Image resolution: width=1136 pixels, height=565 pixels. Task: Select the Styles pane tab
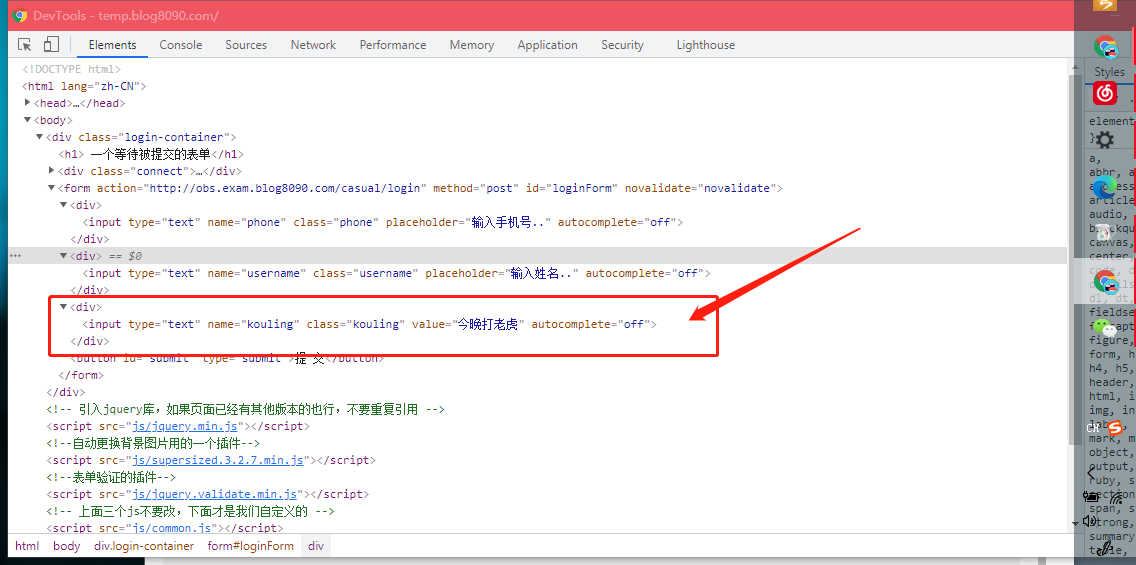click(1109, 72)
